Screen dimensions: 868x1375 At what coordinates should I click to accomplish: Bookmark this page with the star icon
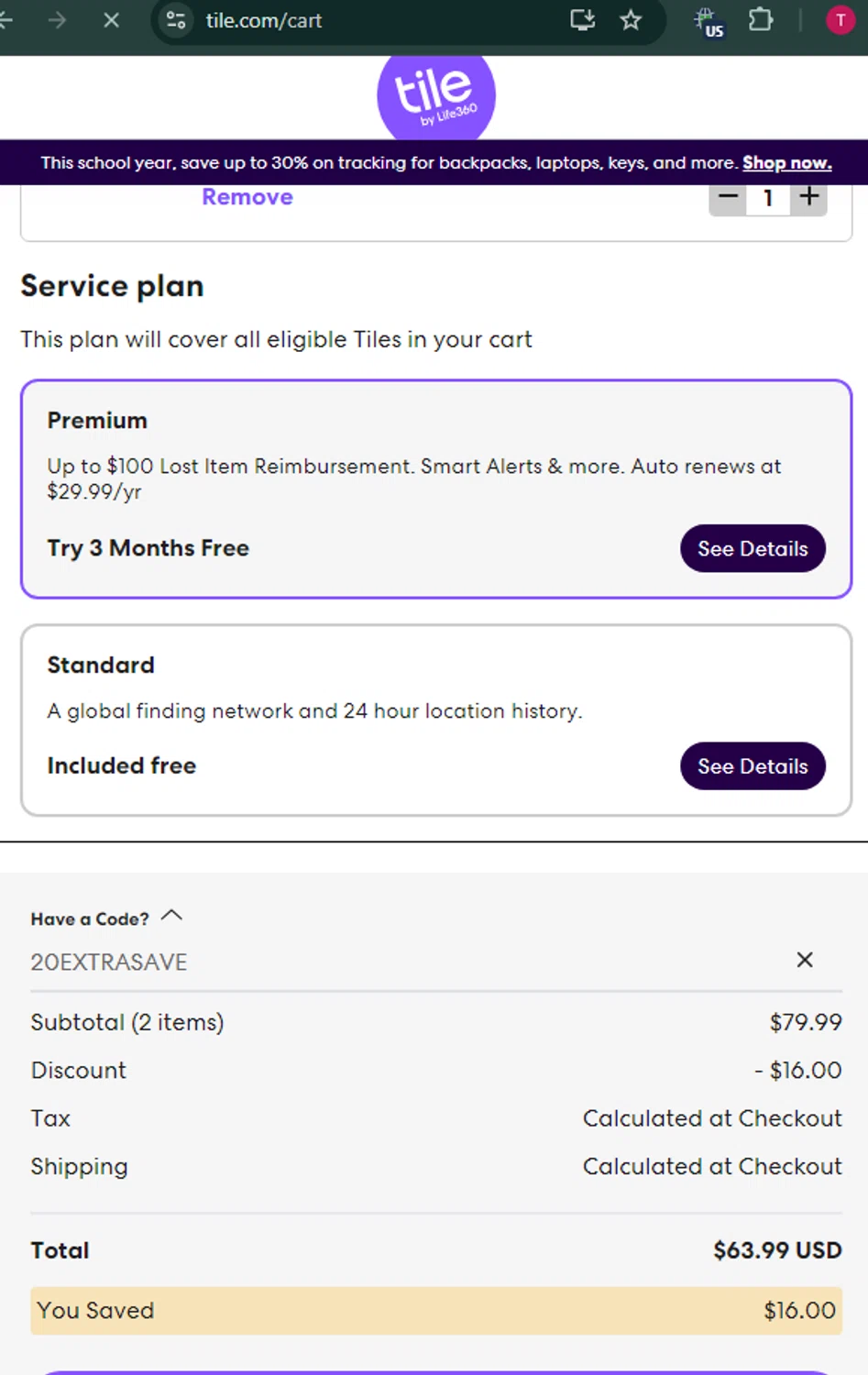(631, 20)
